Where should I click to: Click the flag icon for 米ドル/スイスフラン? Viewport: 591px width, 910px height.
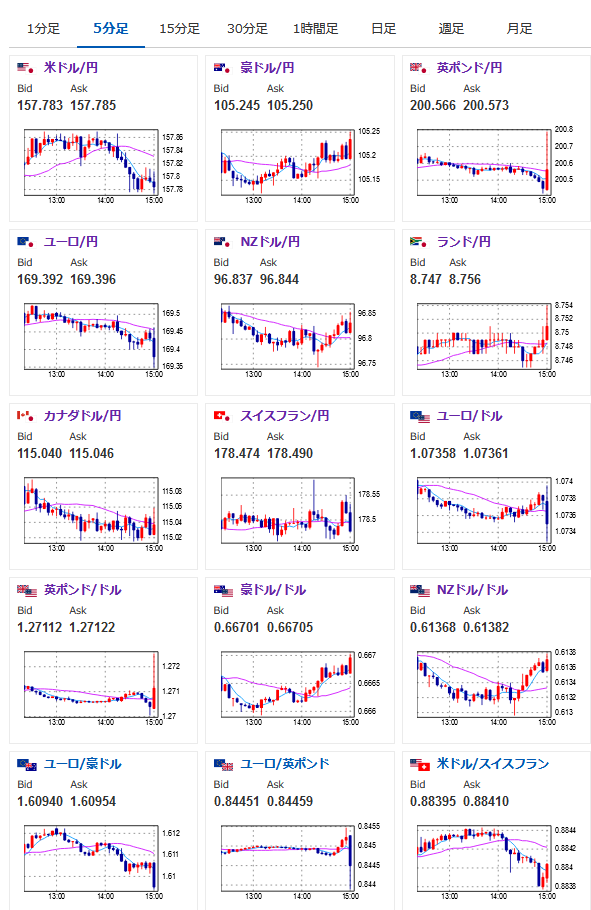(x=420, y=764)
